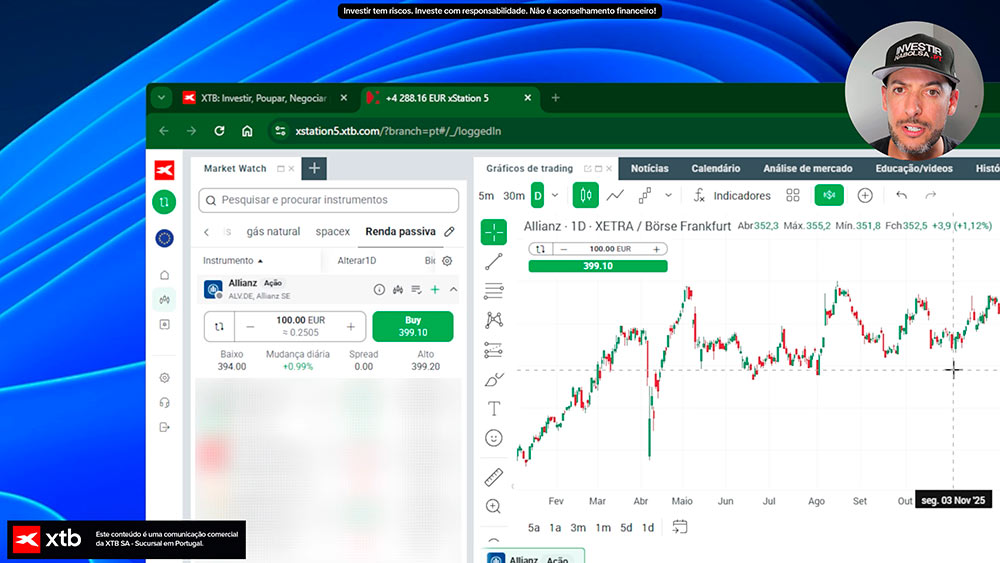The height and width of the screenshot is (563, 1000).
Task: Open the go-to-date calendar icon
Action: (680, 527)
